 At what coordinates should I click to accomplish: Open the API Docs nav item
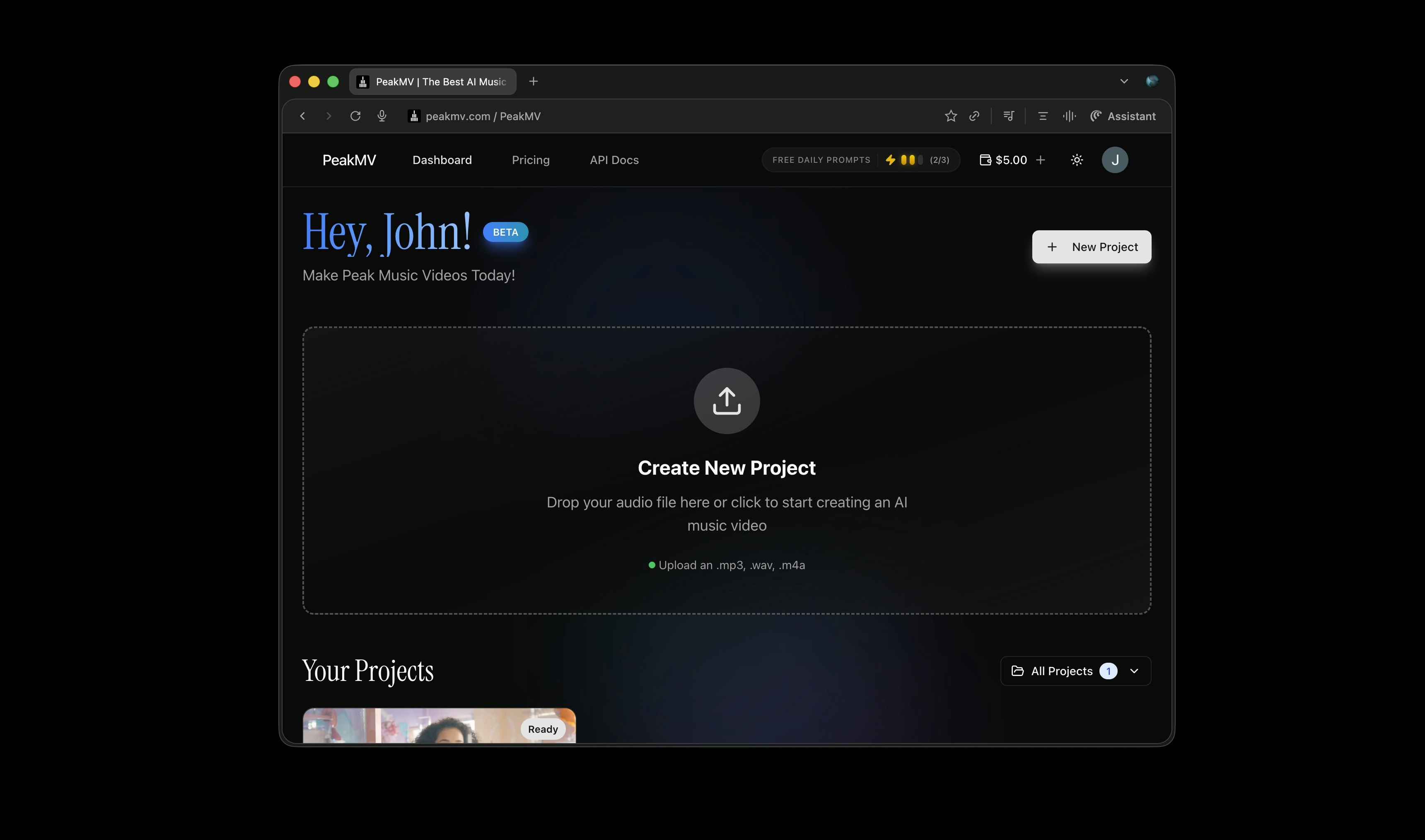coord(614,160)
